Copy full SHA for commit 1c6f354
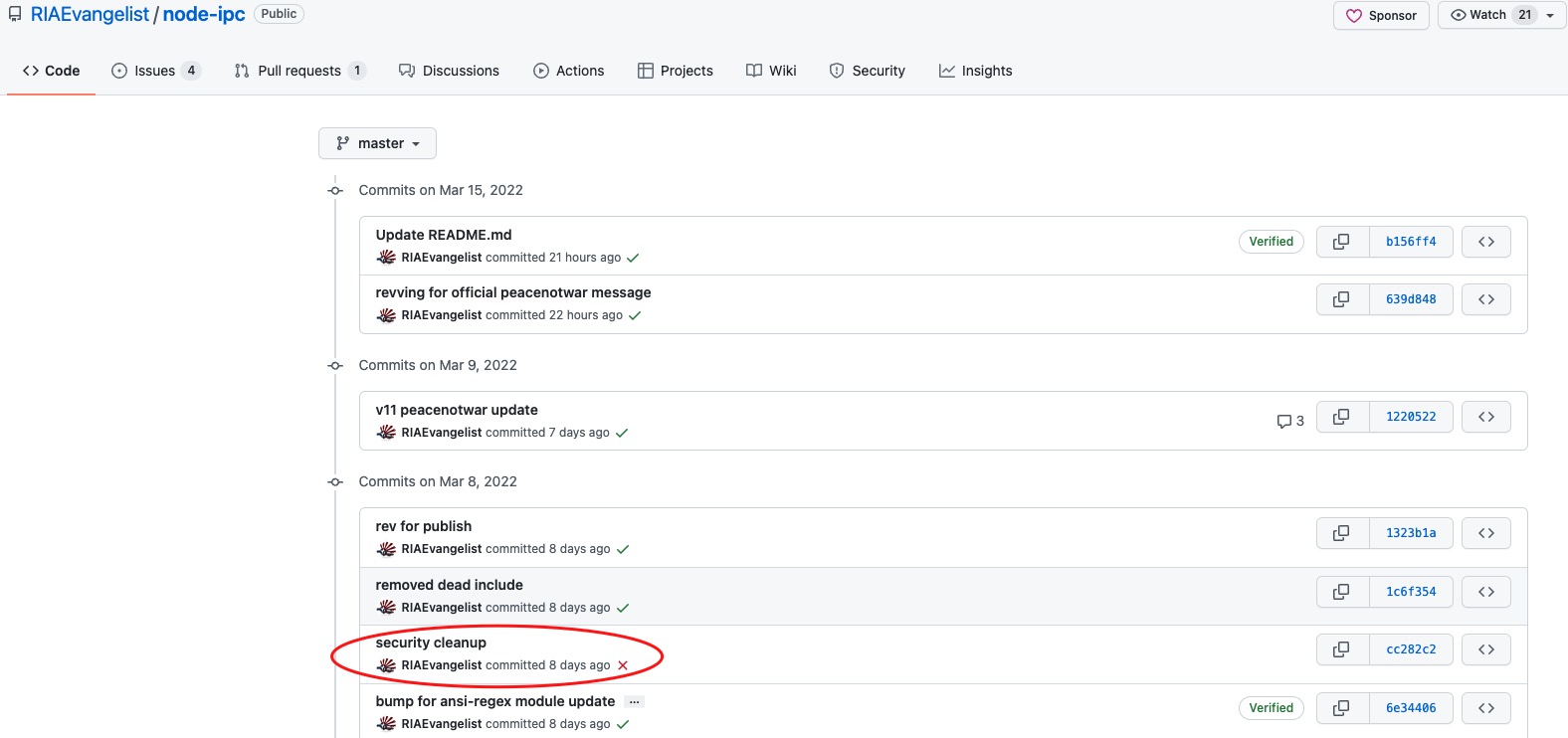The width and height of the screenshot is (1568, 738). 1342,592
